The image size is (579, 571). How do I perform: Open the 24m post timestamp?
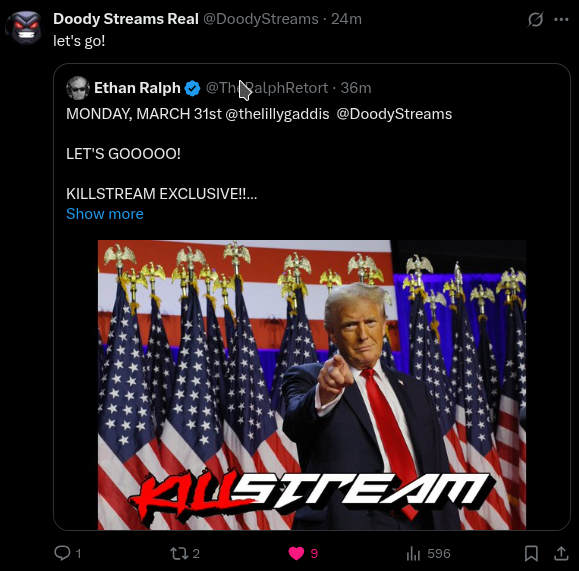(x=346, y=19)
